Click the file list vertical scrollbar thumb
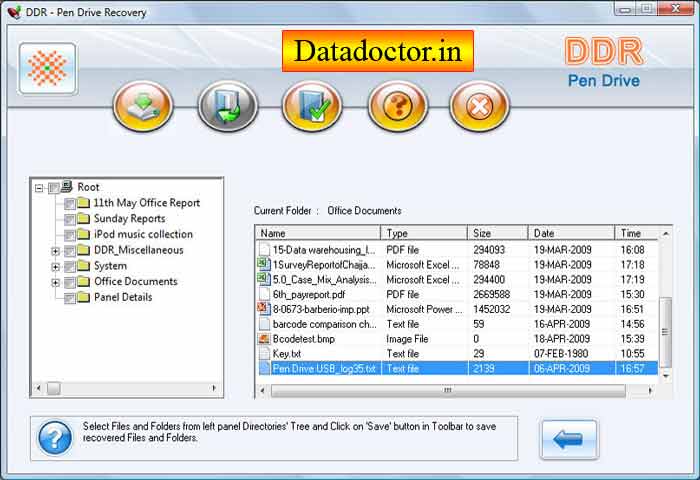The image size is (700, 480). 666,332
